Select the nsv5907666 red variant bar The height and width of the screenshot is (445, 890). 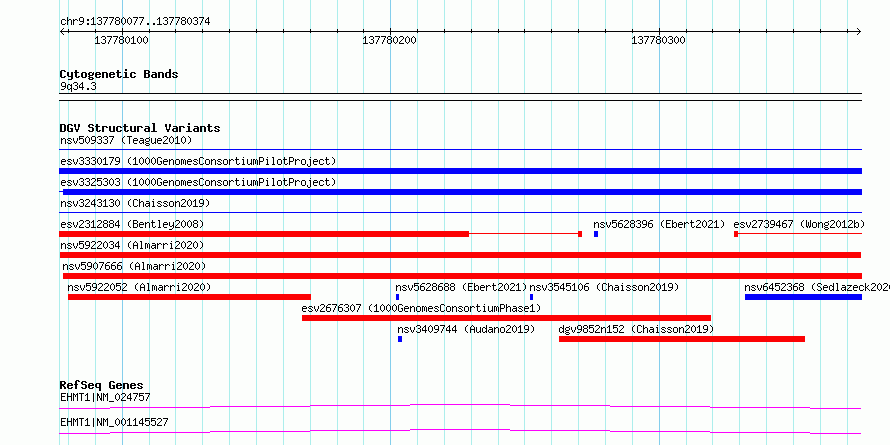tap(462, 276)
